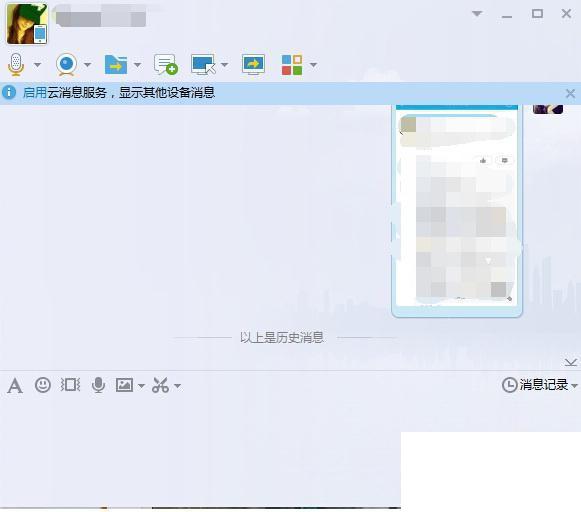Expand the screenshot options dropdown arrow
Image resolution: width=581 pixels, height=512 pixels.
pyautogui.click(x=177, y=386)
